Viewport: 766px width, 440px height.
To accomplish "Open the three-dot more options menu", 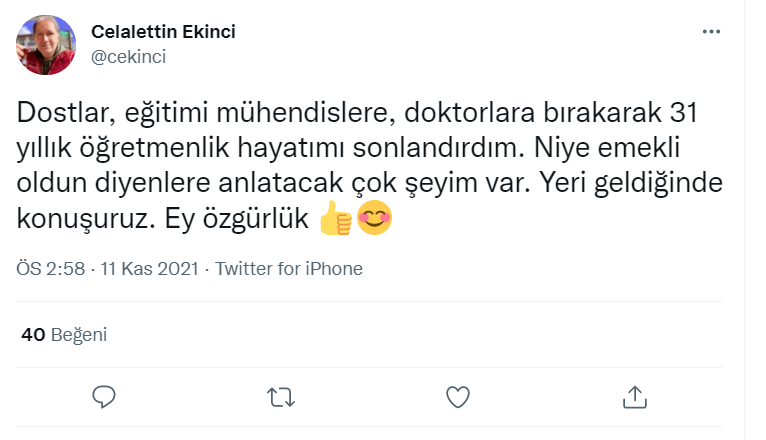I will (711, 32).
